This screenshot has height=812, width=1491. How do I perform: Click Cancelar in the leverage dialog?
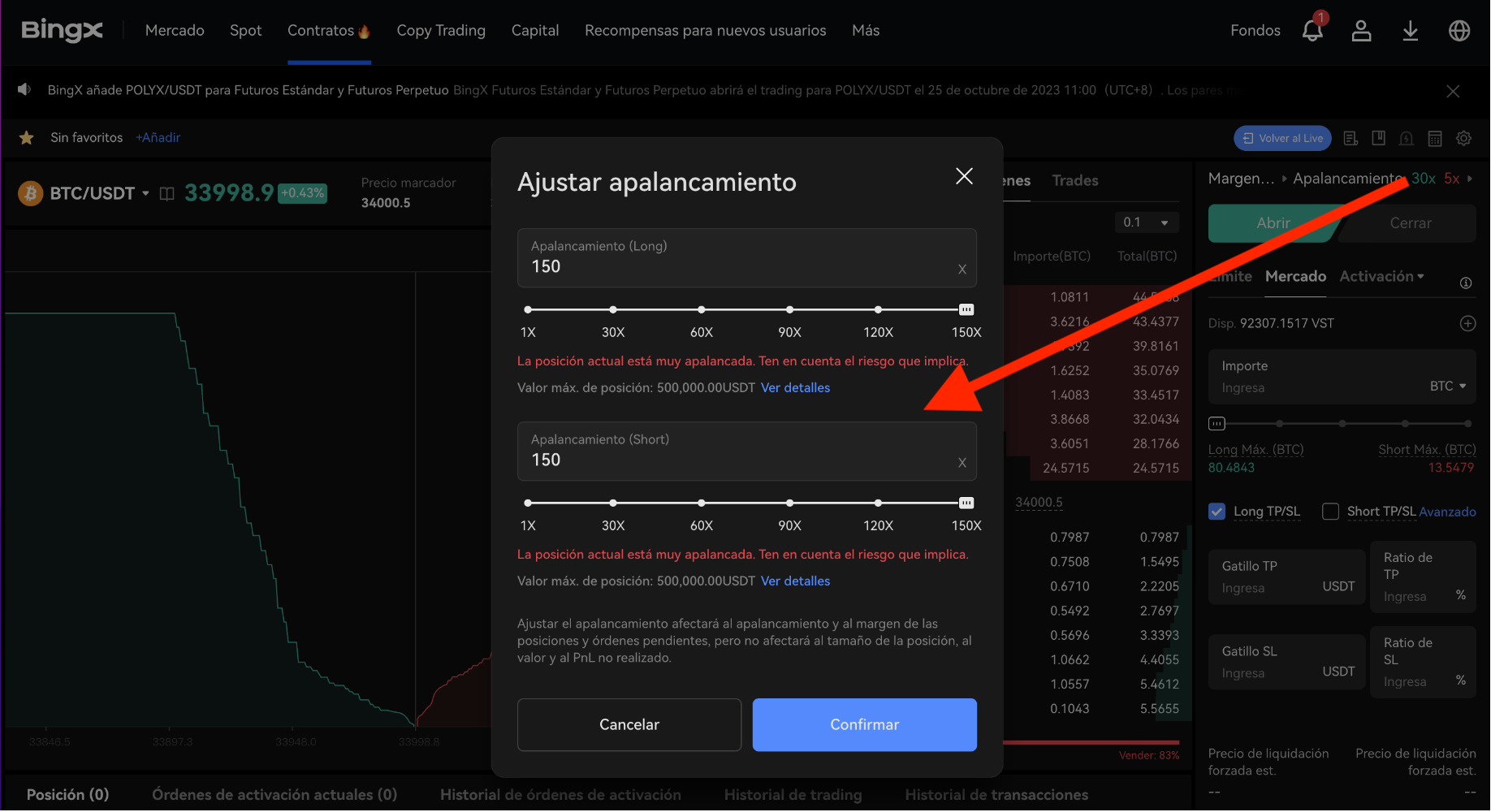[629, 724]
